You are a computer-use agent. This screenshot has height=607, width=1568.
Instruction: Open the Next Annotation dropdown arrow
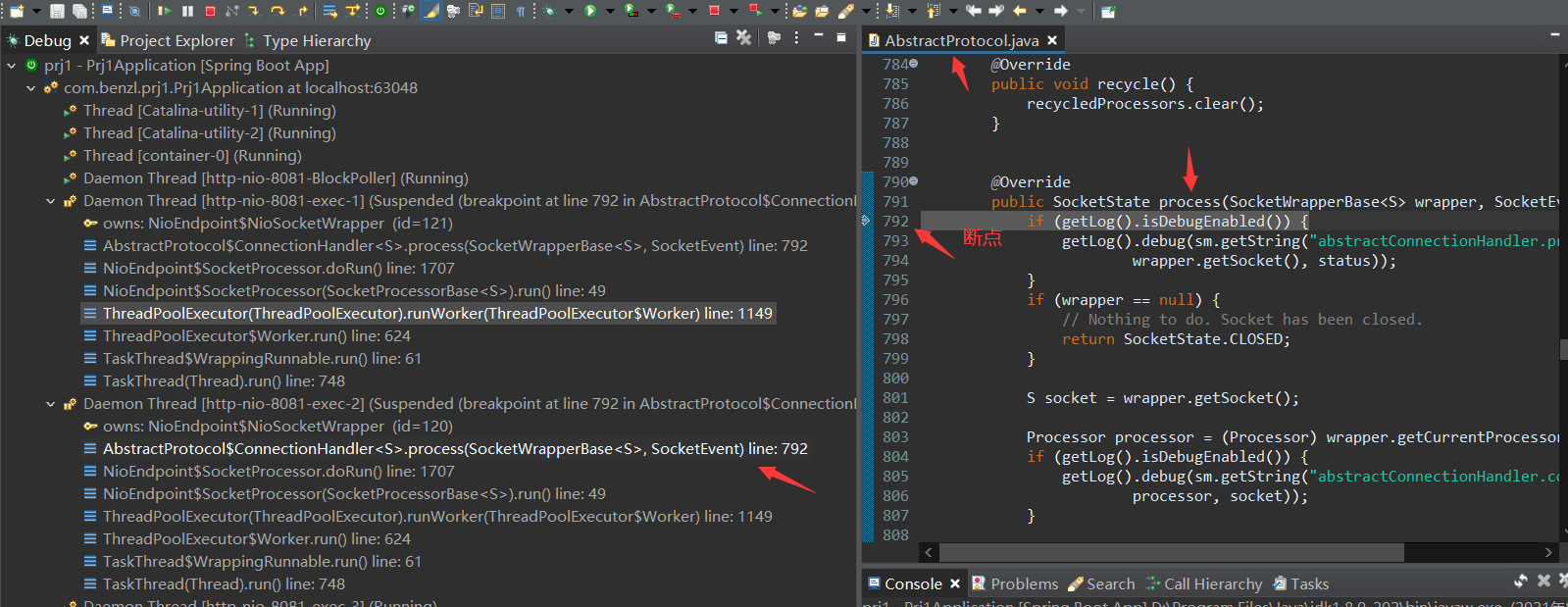[x=911, y=11]
